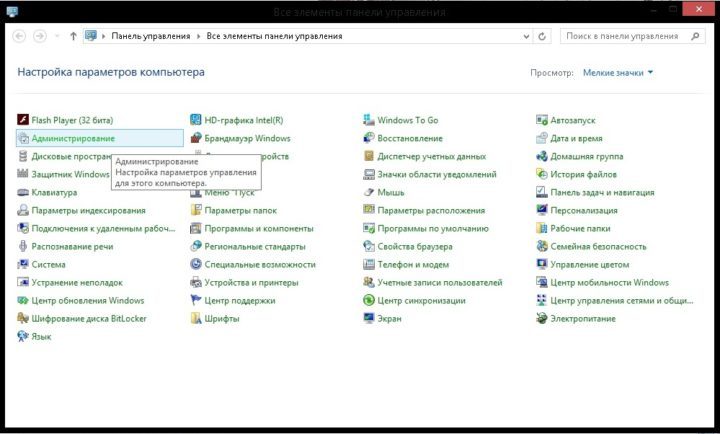The width and height of the screenshot is (720, 434).
Task: Click the Forward navigation arrow
Action: coord(40,36)
